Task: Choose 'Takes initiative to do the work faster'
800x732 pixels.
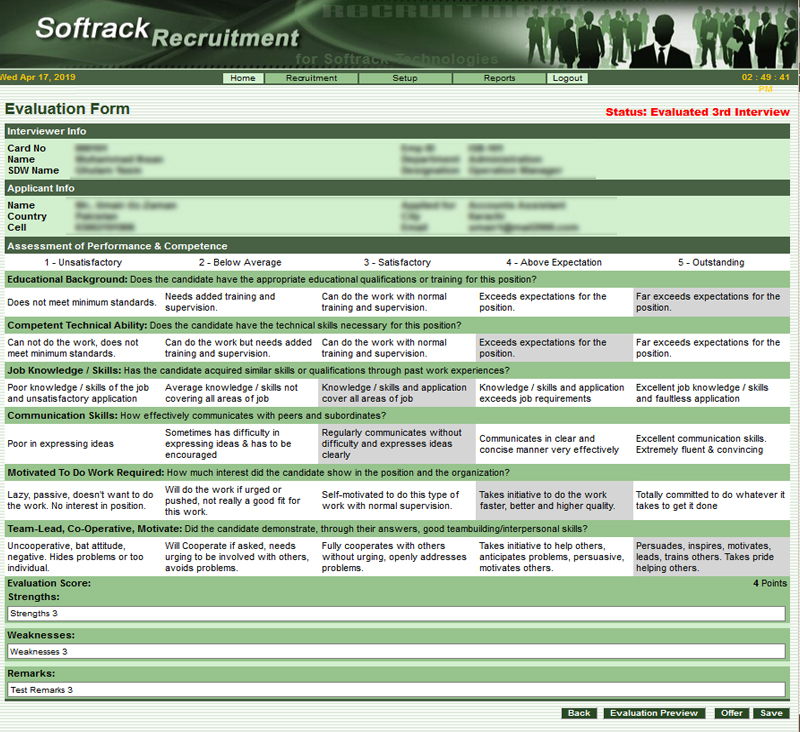Action: point(553,500)
